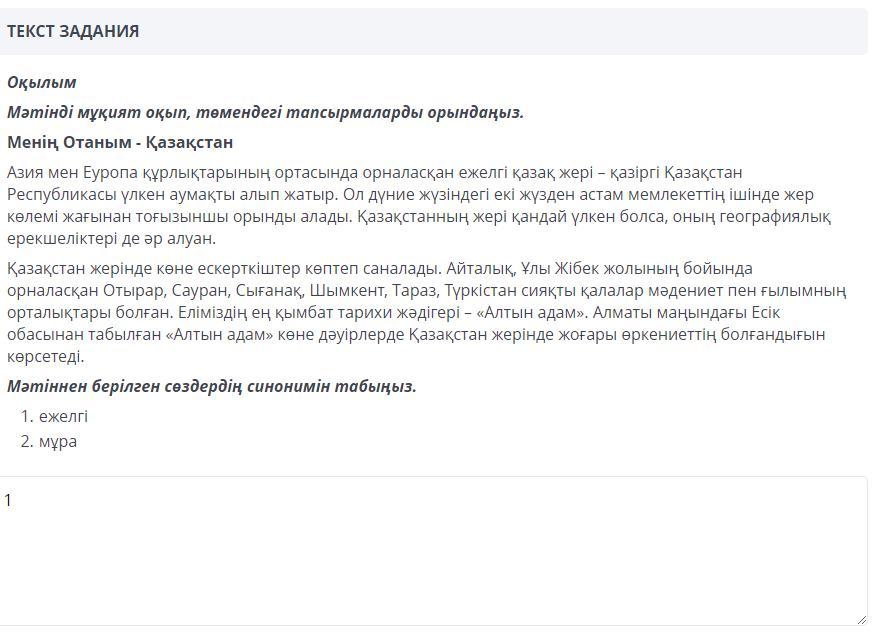Select list item ежелгі
This screenshot has width=873, height=635.
tap(63, 416)
